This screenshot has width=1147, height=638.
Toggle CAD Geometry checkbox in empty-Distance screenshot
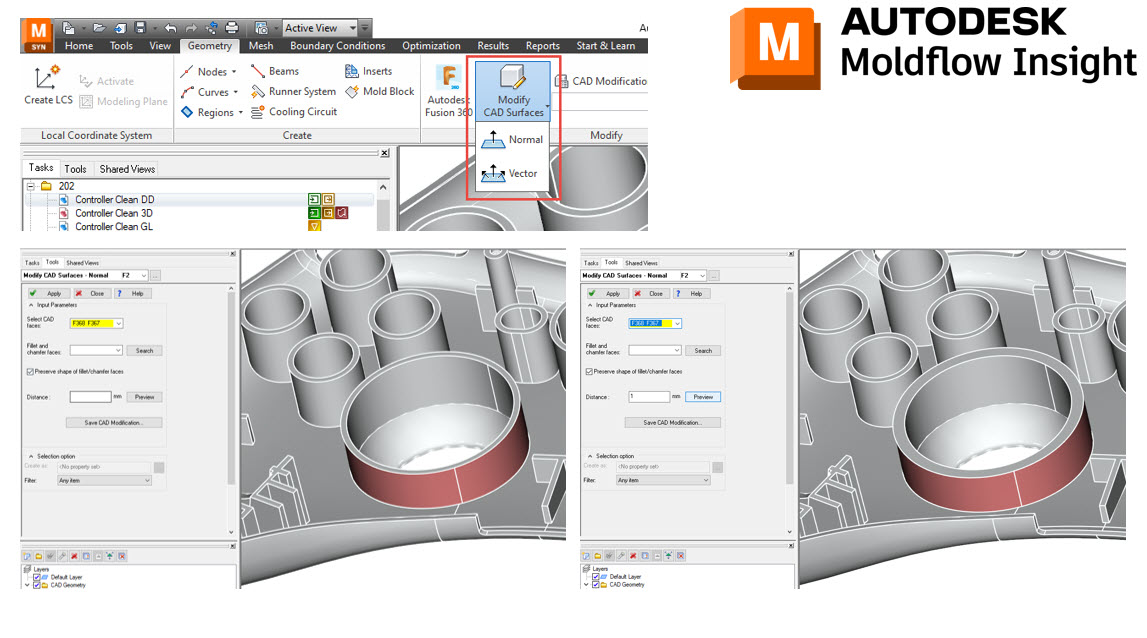coord(37,585)
